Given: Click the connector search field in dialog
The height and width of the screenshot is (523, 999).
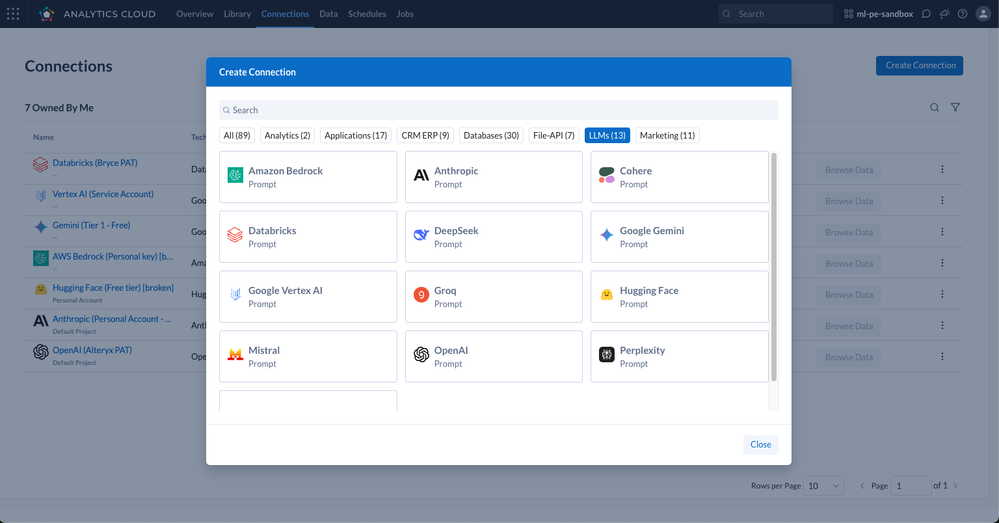Looking at the screenshot, I should [x=498, y=110].
